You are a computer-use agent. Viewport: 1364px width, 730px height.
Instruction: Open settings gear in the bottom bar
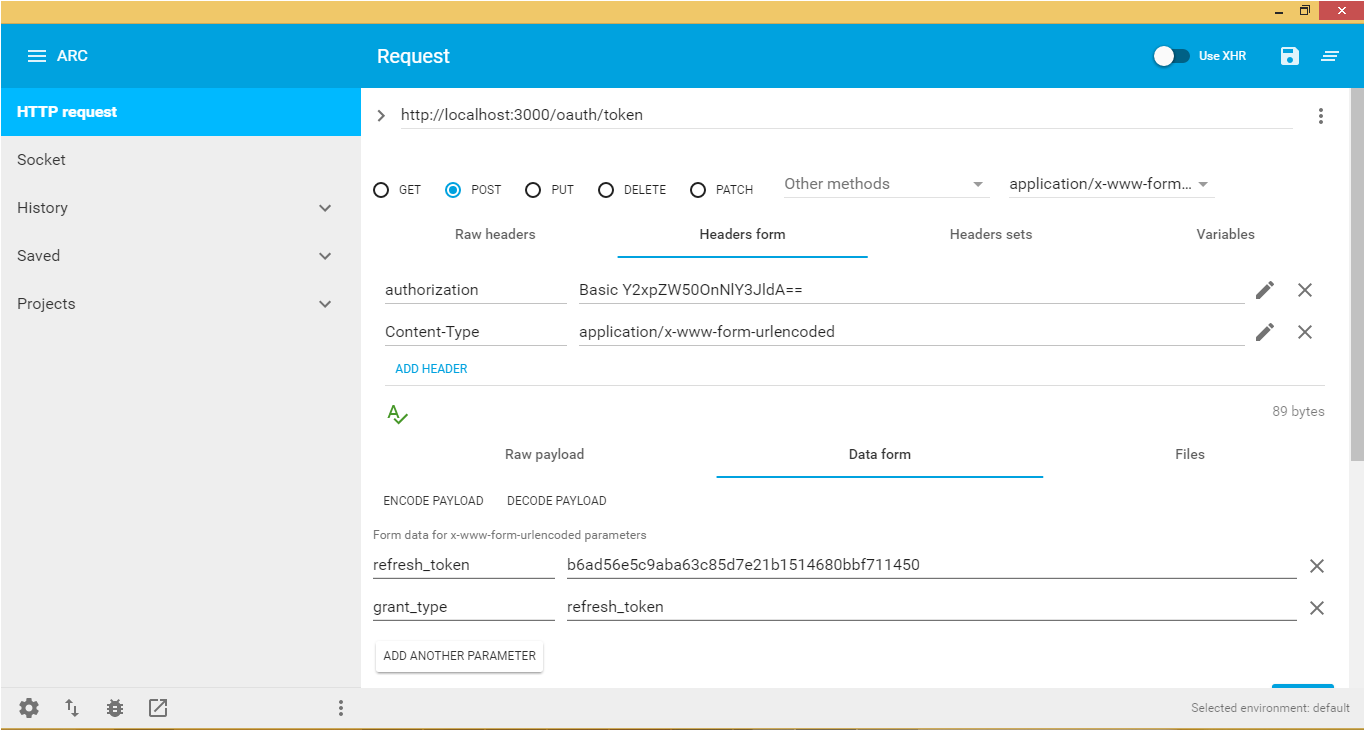29,708
